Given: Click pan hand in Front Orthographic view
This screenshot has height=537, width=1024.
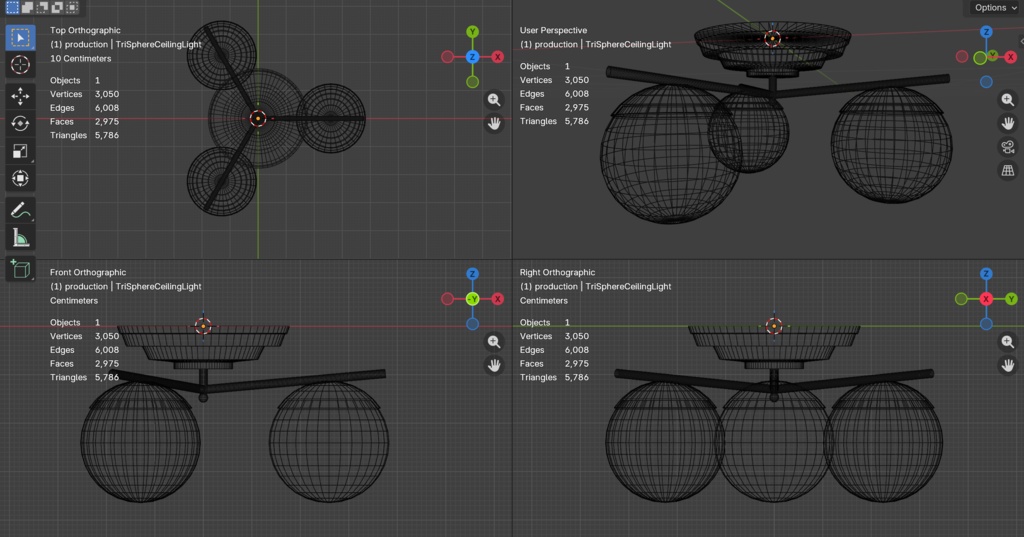Looking at the screenshot, I should click(x=494, y=365).
